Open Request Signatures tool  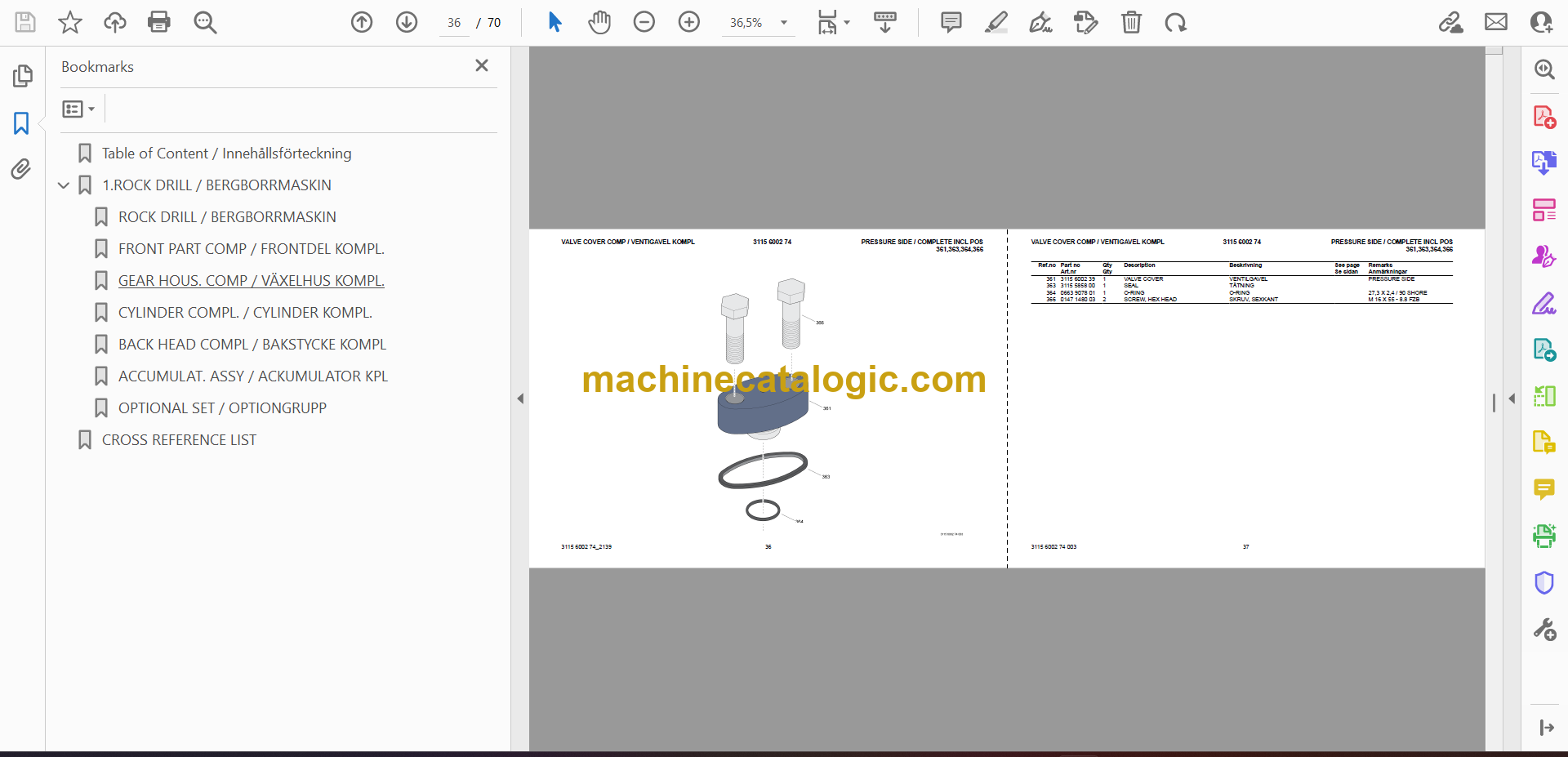click(1544, 256)
